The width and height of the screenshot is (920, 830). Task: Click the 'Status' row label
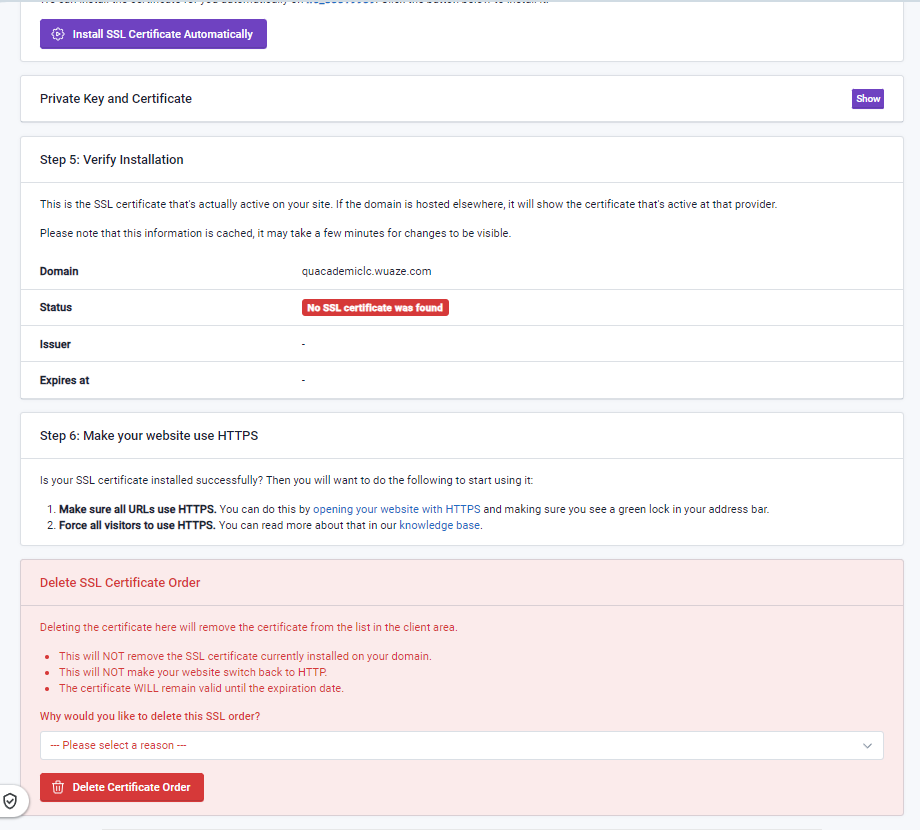point(56,308)
